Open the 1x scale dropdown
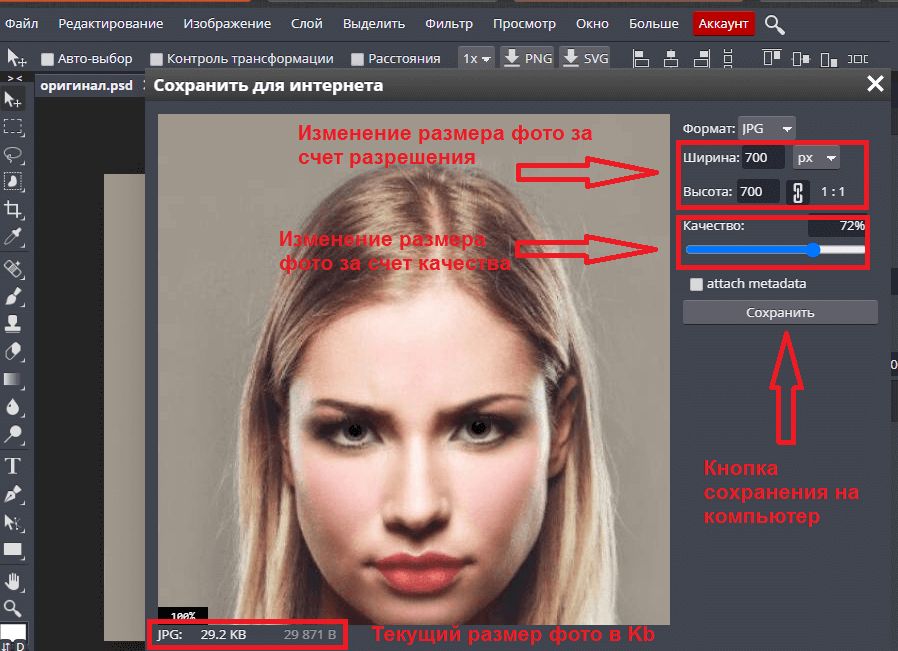 (x=476, y=58)
